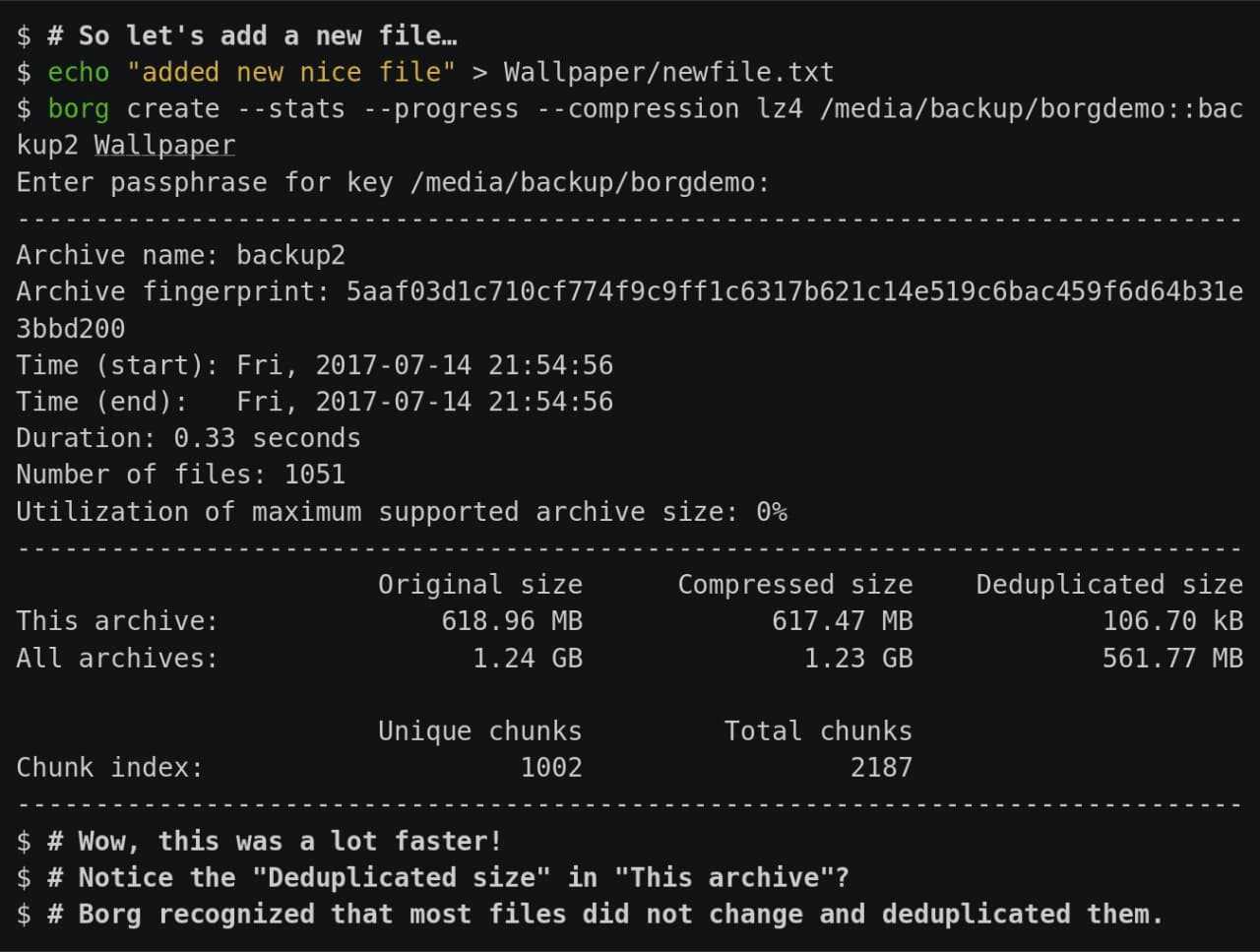Click the Unique chunks 1002 value
Viewport: 1260px width, 952px height.
coord(551,768)
